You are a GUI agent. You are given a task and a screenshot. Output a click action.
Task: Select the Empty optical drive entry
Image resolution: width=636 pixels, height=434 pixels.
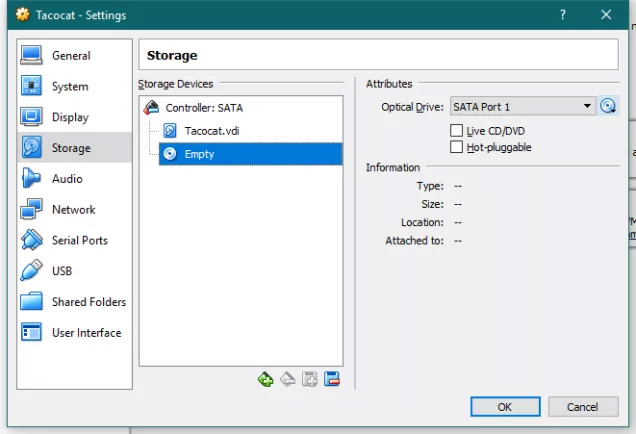pos(251,154)
